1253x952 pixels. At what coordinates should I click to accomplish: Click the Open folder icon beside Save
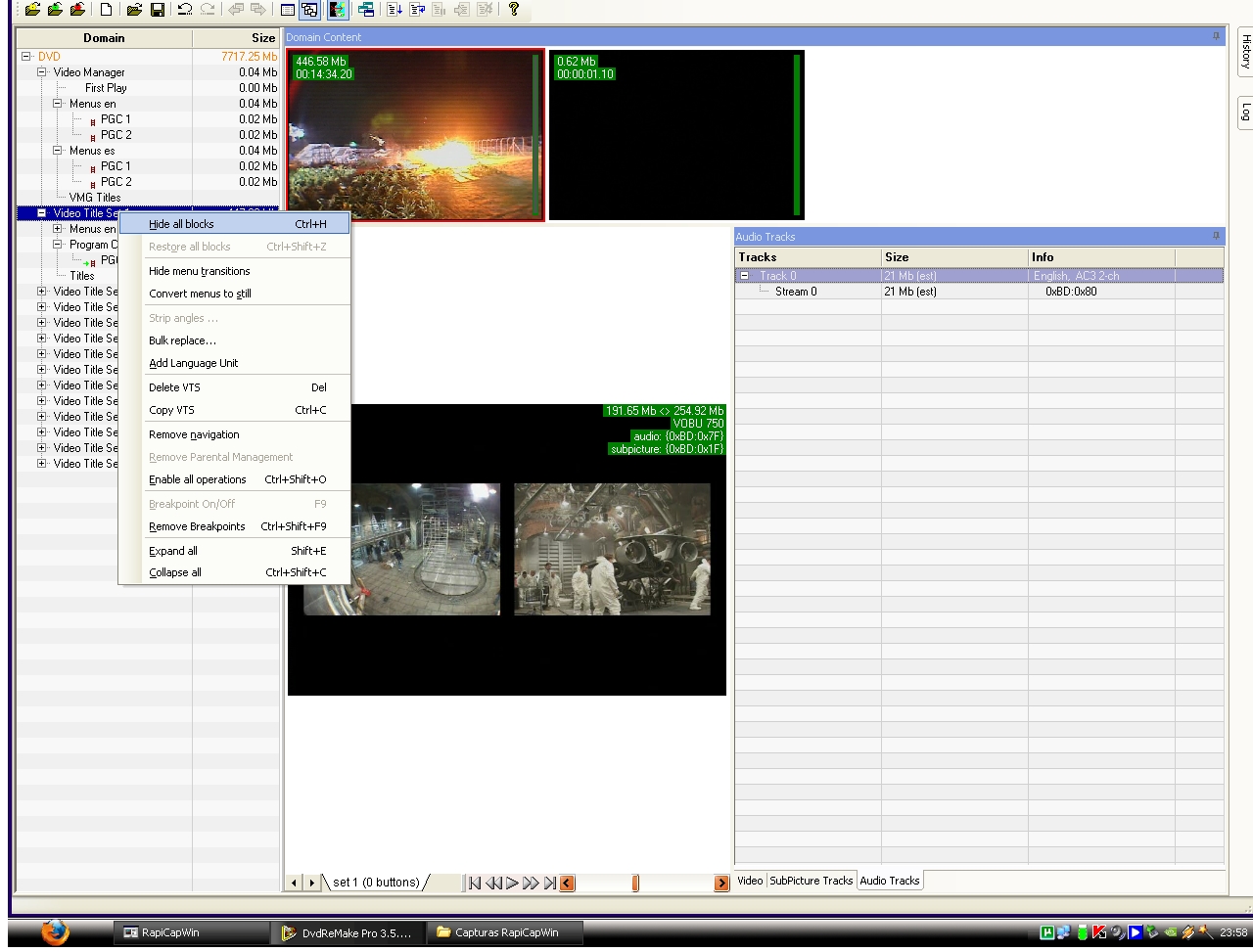(x=134, y=10)
